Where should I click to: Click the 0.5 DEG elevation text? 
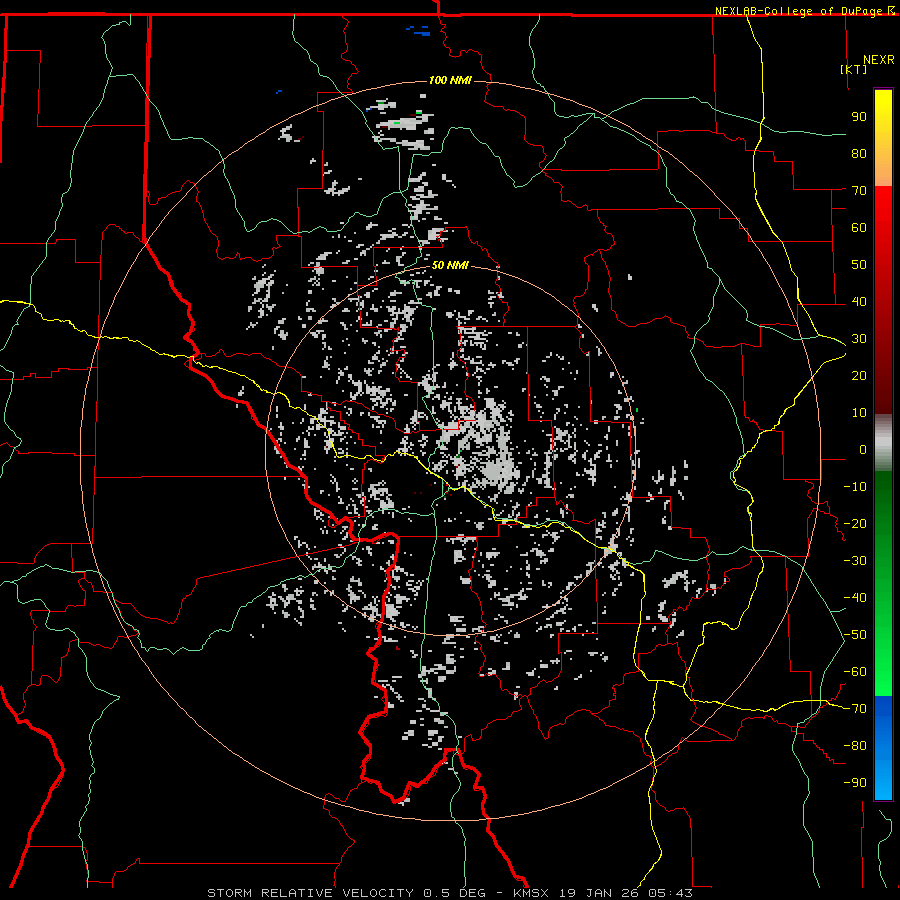point(454,893)
